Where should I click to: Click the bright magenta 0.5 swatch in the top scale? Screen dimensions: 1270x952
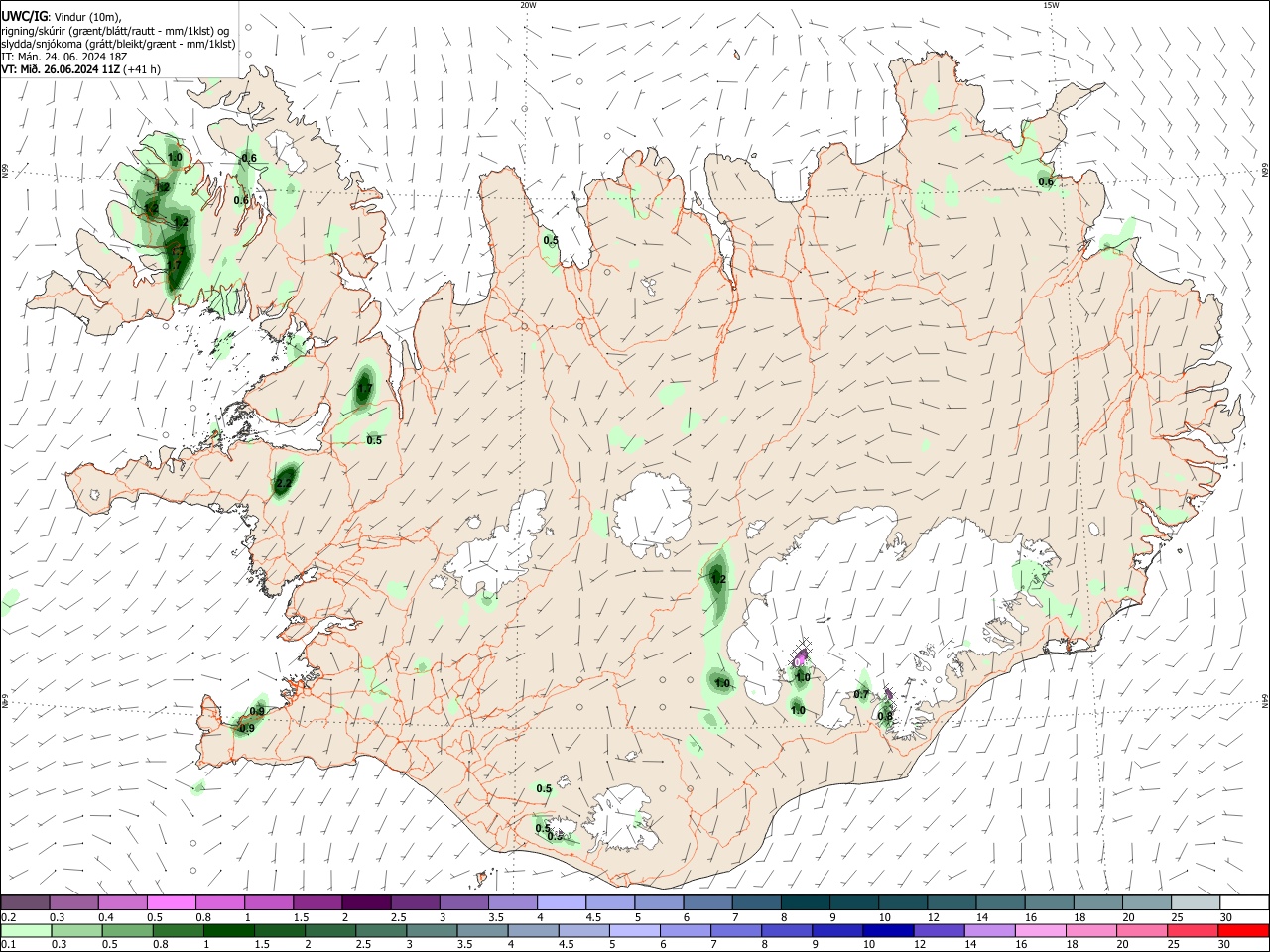pyautogui.click(x=171, y=902)
